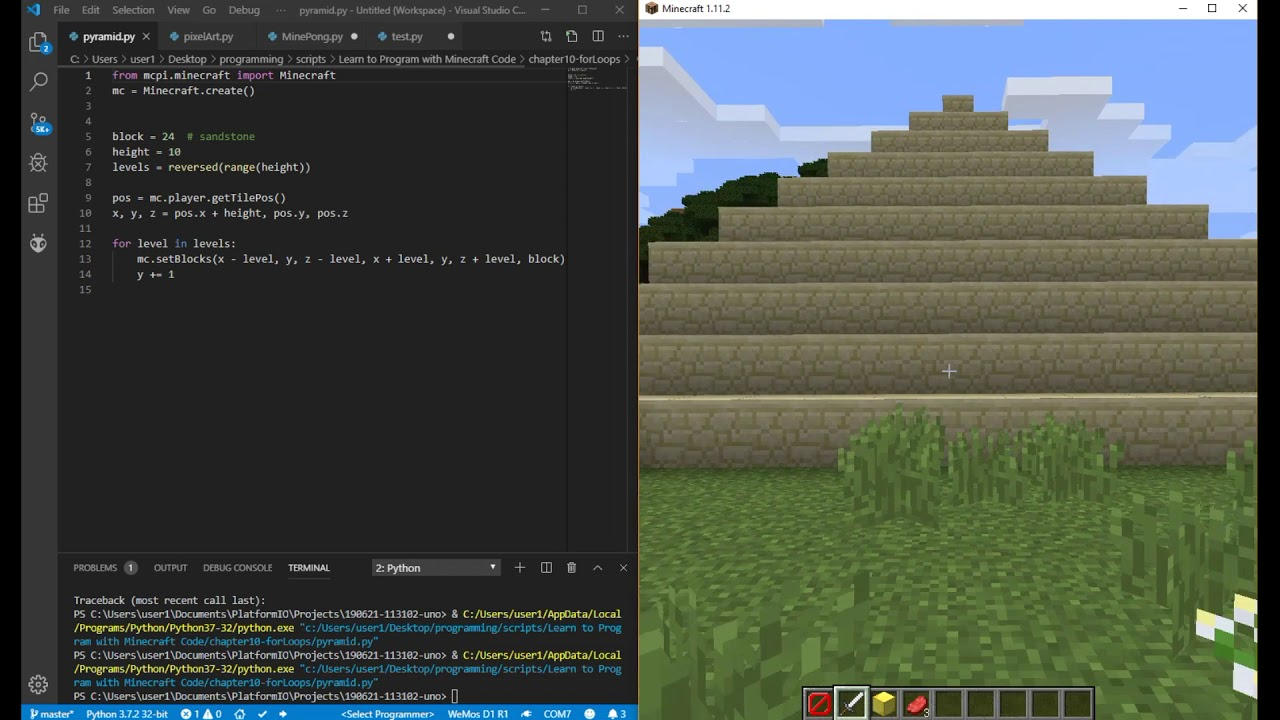The height and width of the screenshot is (720, 1280).
Task: Switch to the MinePong.py tab
Action: (312, 36)
